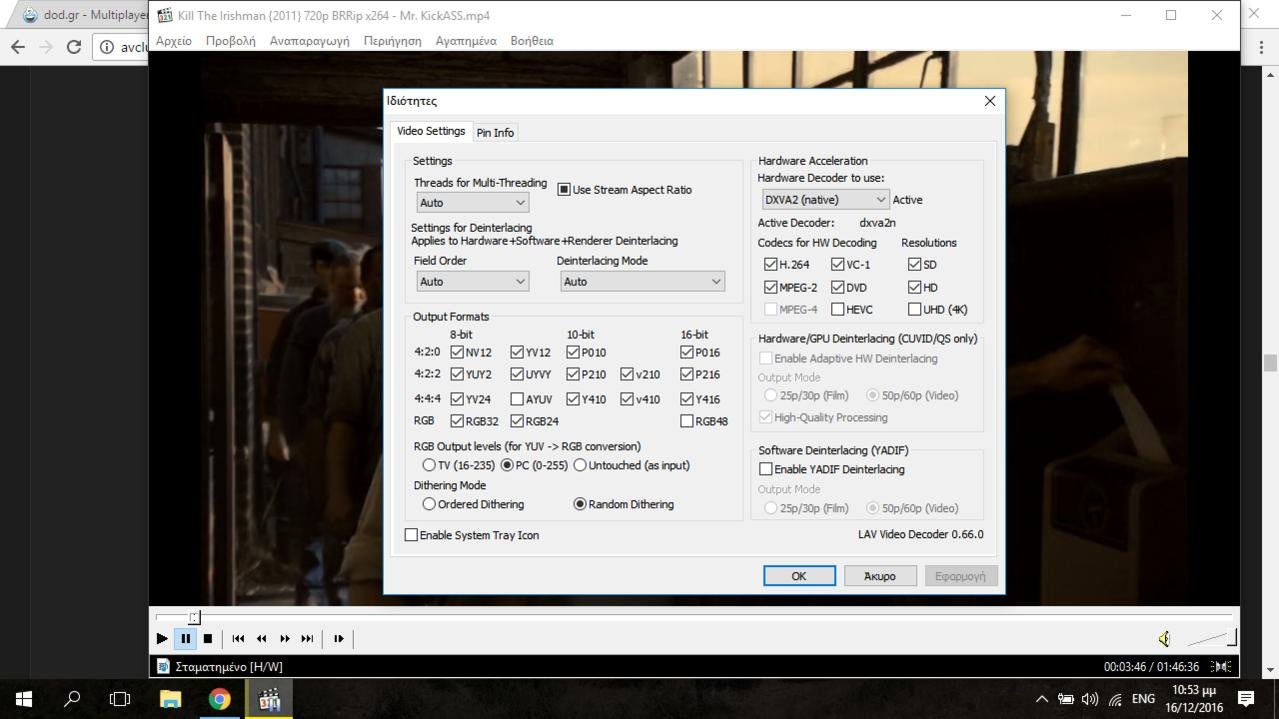Choose Ordered Dithering mode
The height and width of the screenshot is (719, 1279).
[429, 505]
